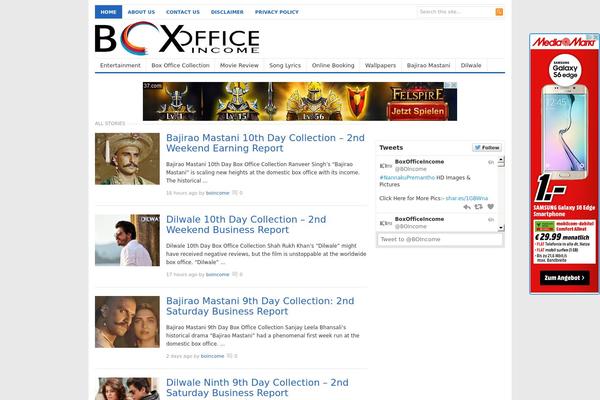Select Box Office Collection category

(180, 65)
